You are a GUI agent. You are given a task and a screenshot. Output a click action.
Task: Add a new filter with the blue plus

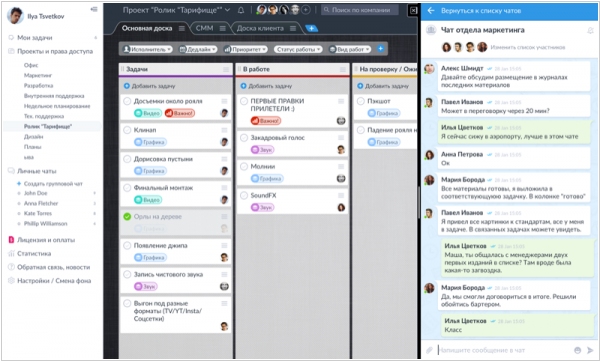click(380, 49)
